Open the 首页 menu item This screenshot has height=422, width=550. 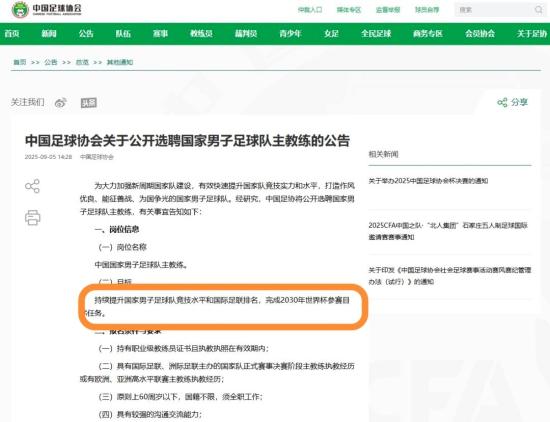pos(12,34)
